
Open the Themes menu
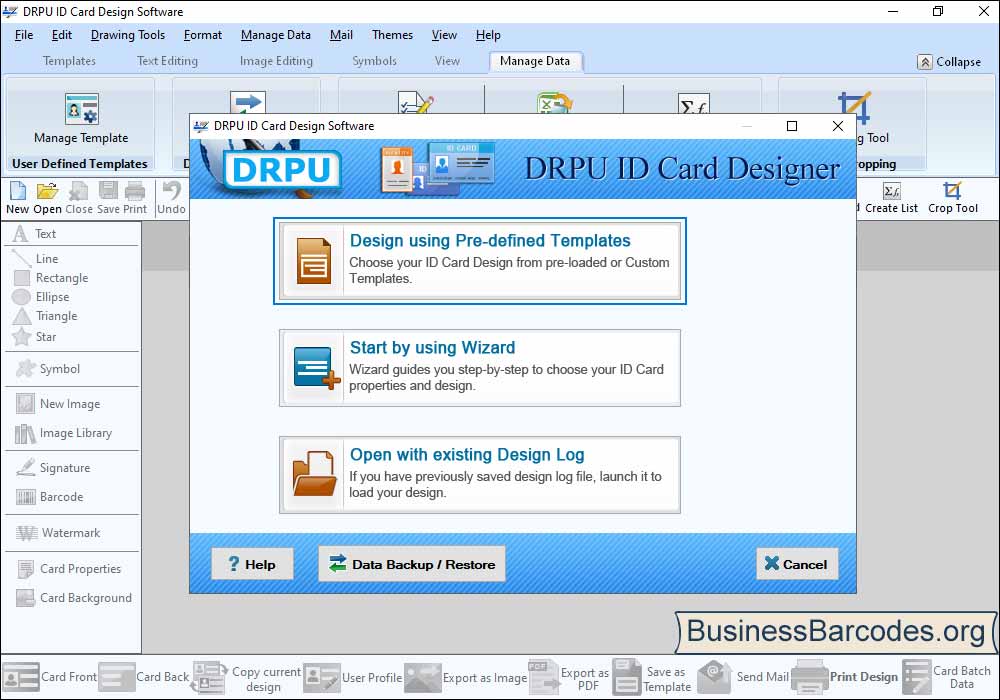[392, 35]
